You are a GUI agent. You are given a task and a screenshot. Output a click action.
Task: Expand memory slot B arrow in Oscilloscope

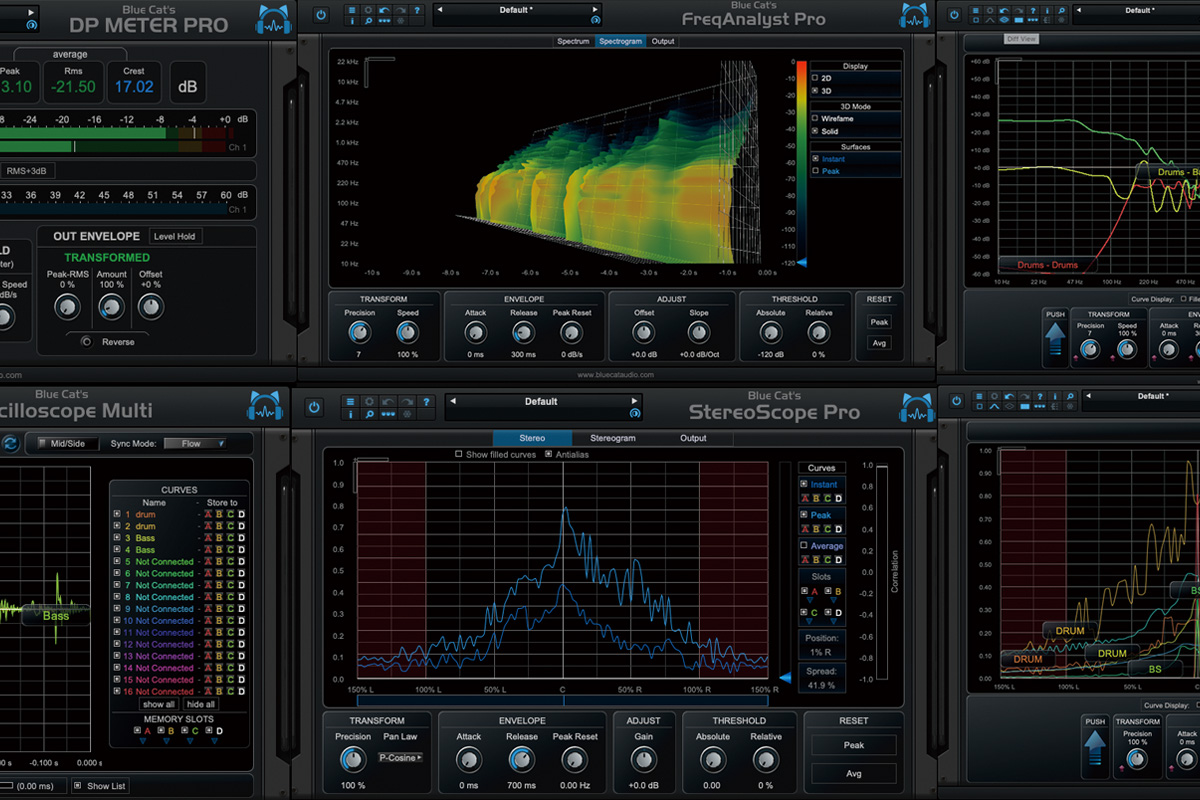166,741
